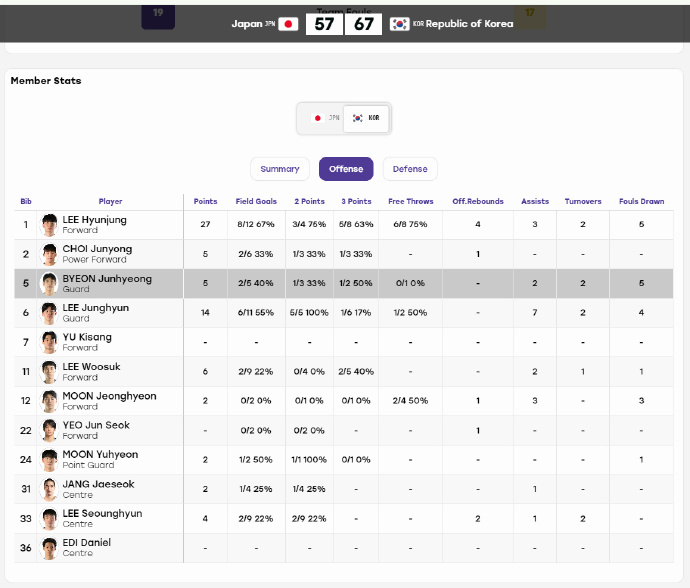The height and width of the screenshot is (588, 690).
Task: Sort table by Bib column
Action: (x=26, y=201)
